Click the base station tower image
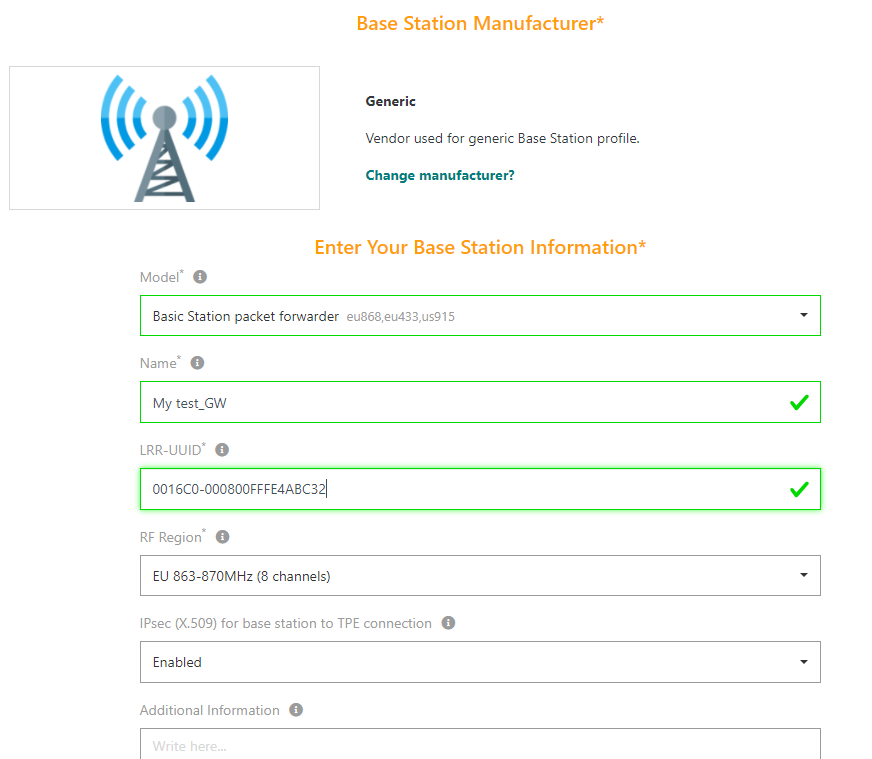 coord(164,138)
